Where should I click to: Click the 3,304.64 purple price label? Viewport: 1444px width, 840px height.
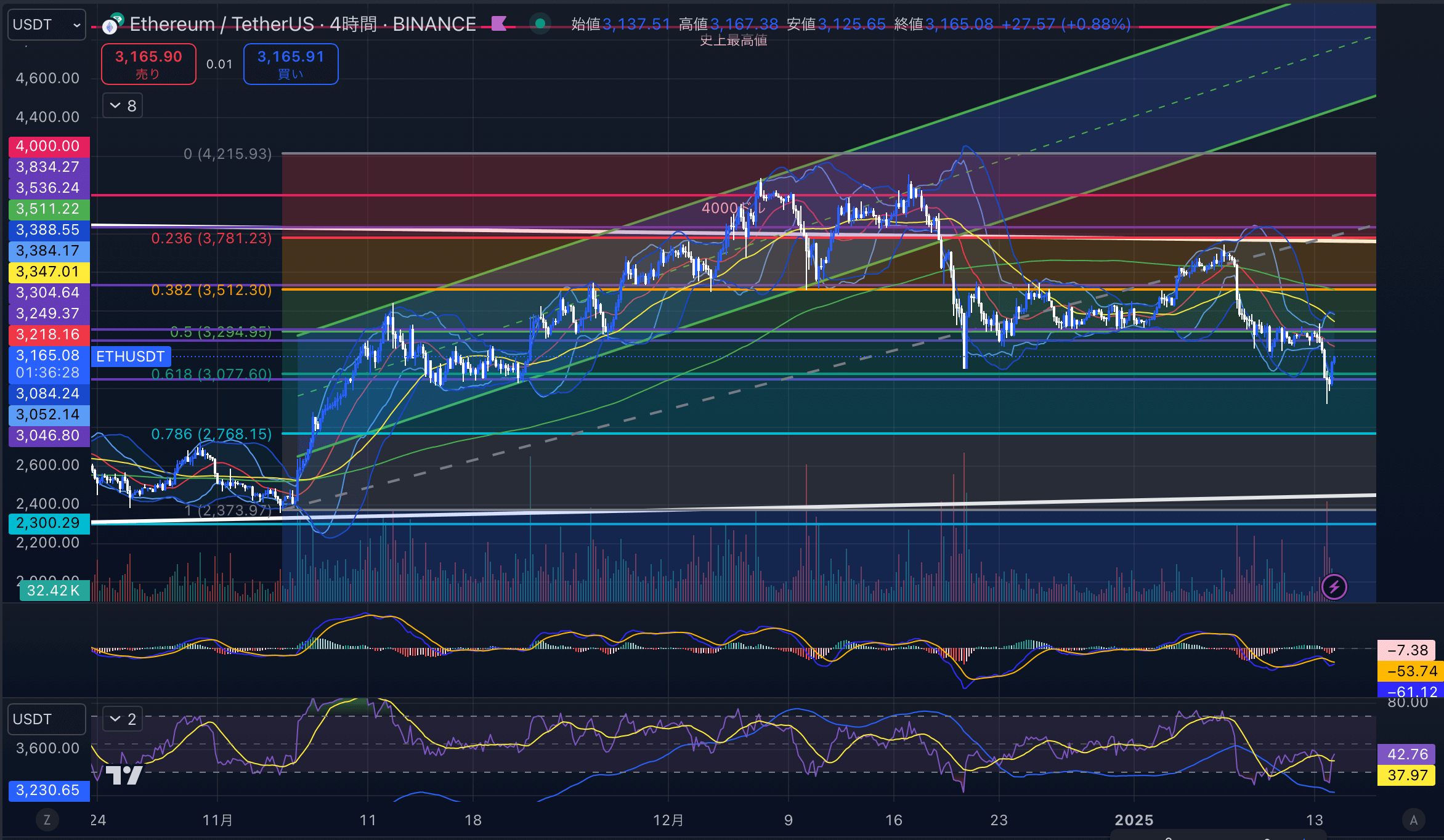pos(49,293)
